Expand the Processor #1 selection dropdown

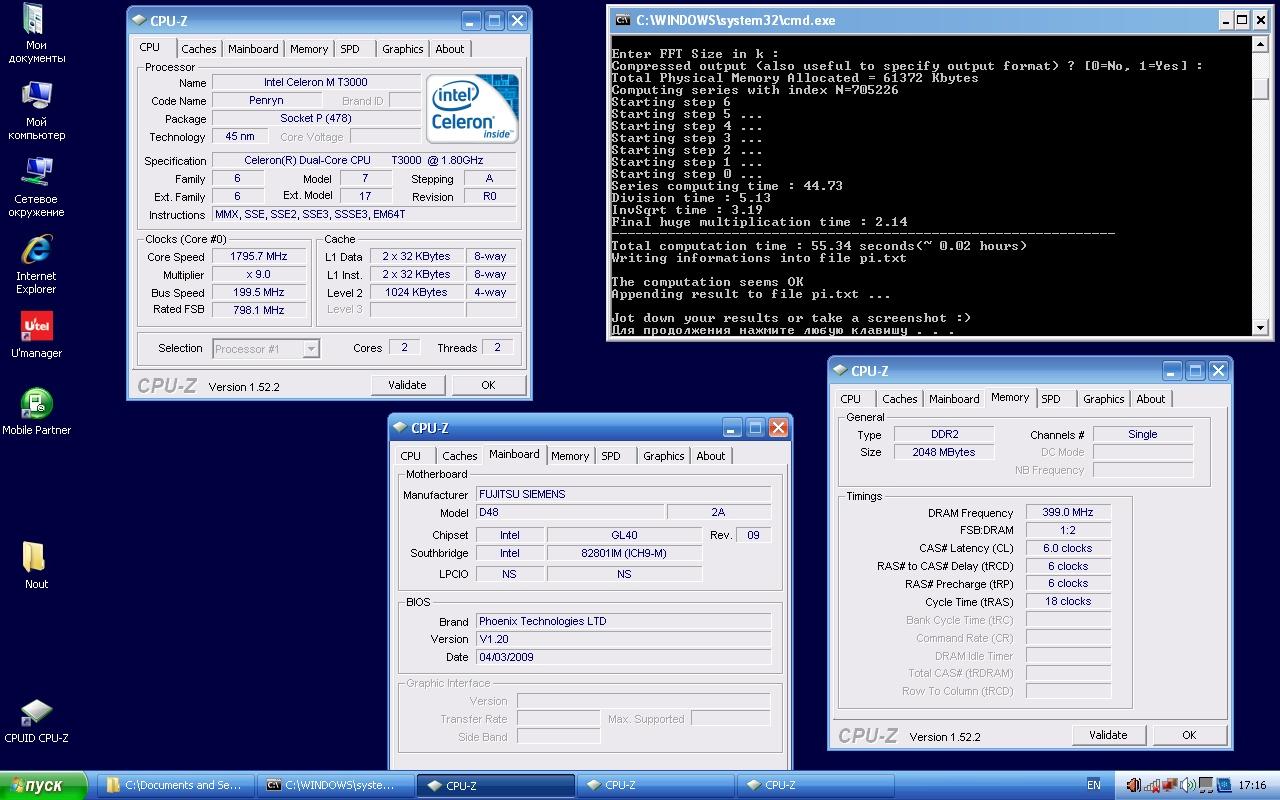311,348
